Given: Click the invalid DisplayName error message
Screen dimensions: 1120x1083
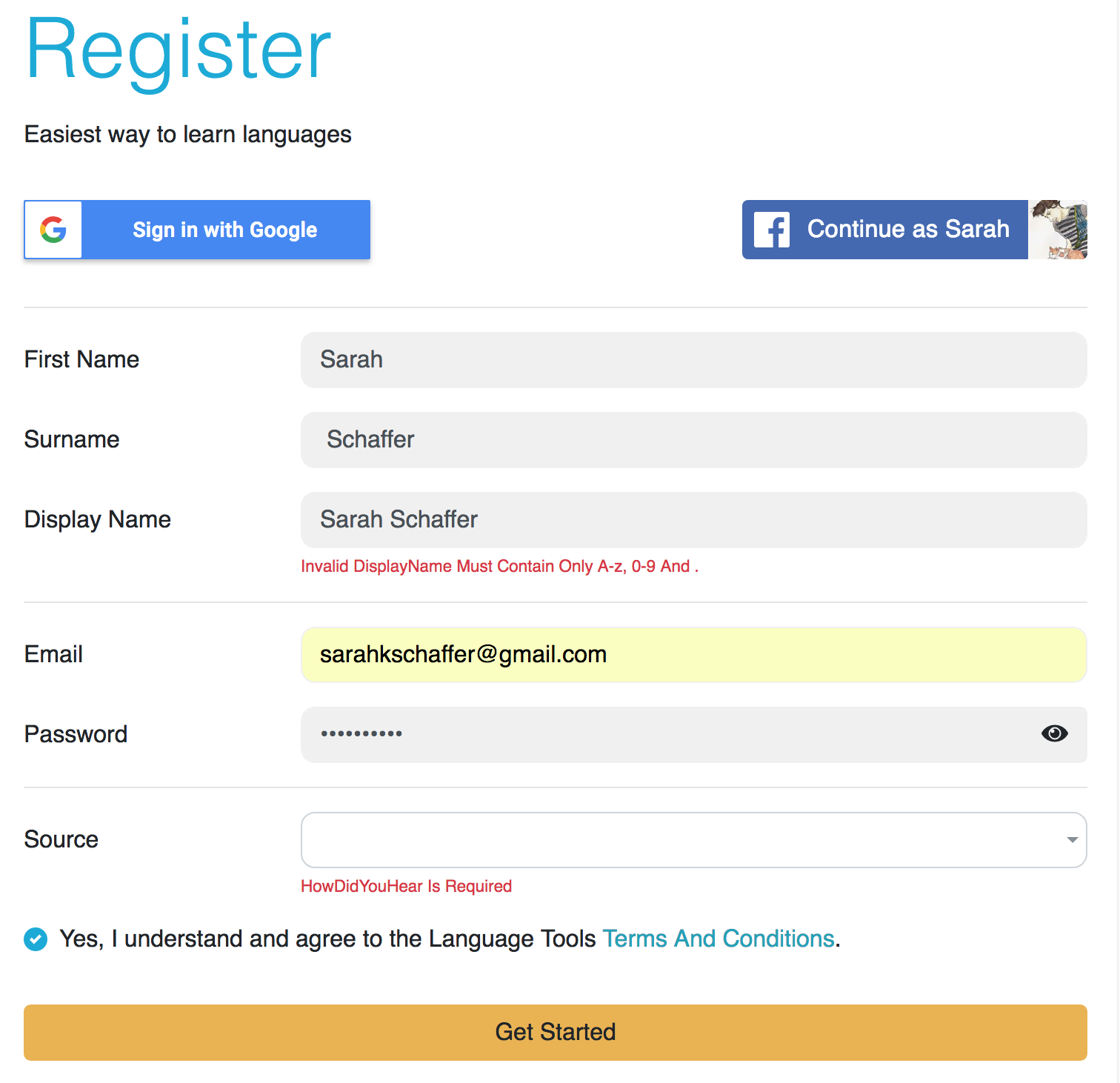Looking at the screenshot, I should (x=499, y=567).
